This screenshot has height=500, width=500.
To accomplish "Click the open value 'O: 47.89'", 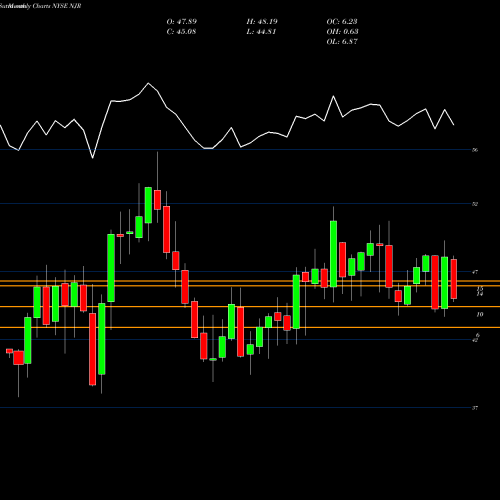I will tap(182, 22).
